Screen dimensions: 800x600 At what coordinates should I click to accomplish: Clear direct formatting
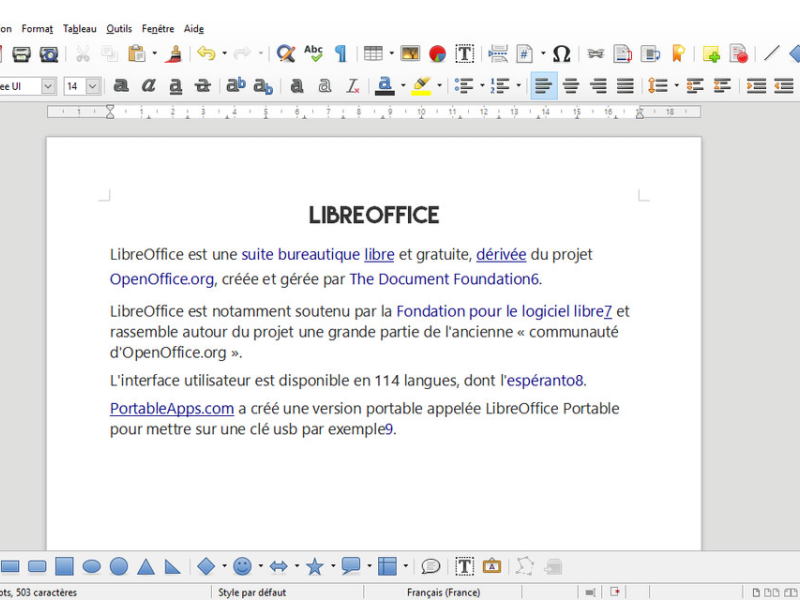pos(352,86)
